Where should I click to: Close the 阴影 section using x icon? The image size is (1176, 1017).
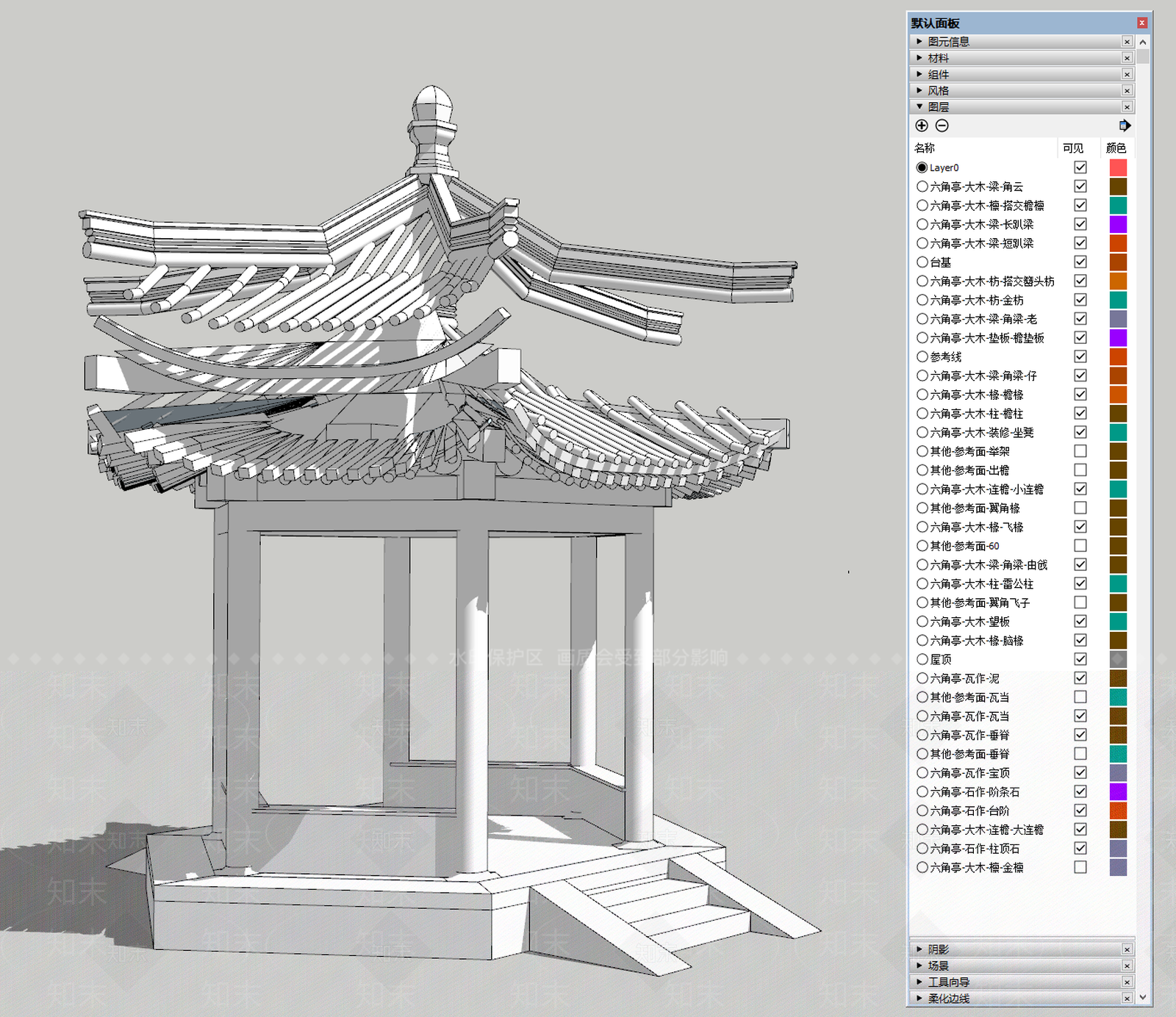coord(1127,949)
